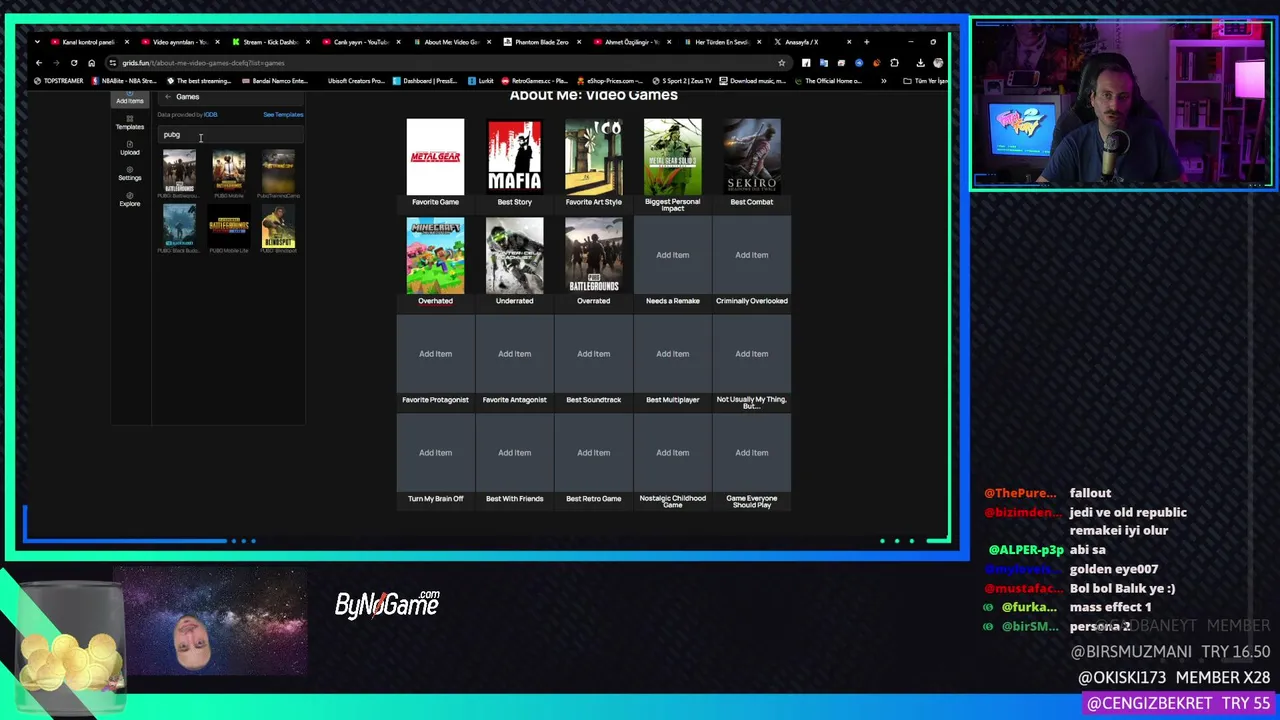Close the Stream - Kick Dashboard tab
The image size is (1280, 720).
tap(308, 42)
